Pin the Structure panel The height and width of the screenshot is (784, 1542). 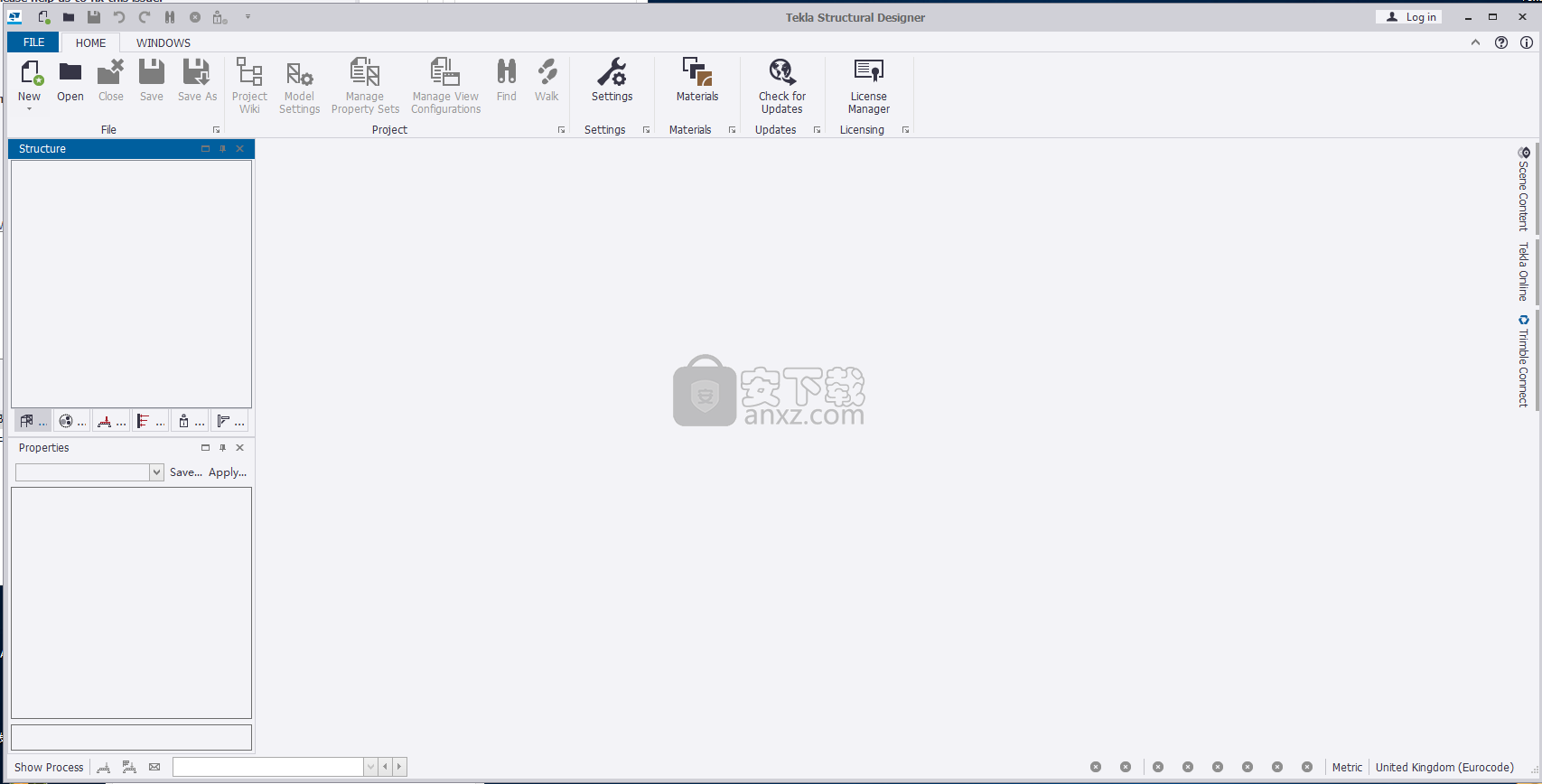click(x=222, y=149)
